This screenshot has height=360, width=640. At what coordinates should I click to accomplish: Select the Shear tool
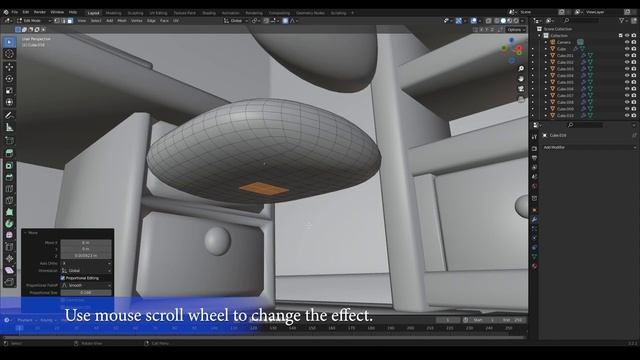[x=9, y=270]
